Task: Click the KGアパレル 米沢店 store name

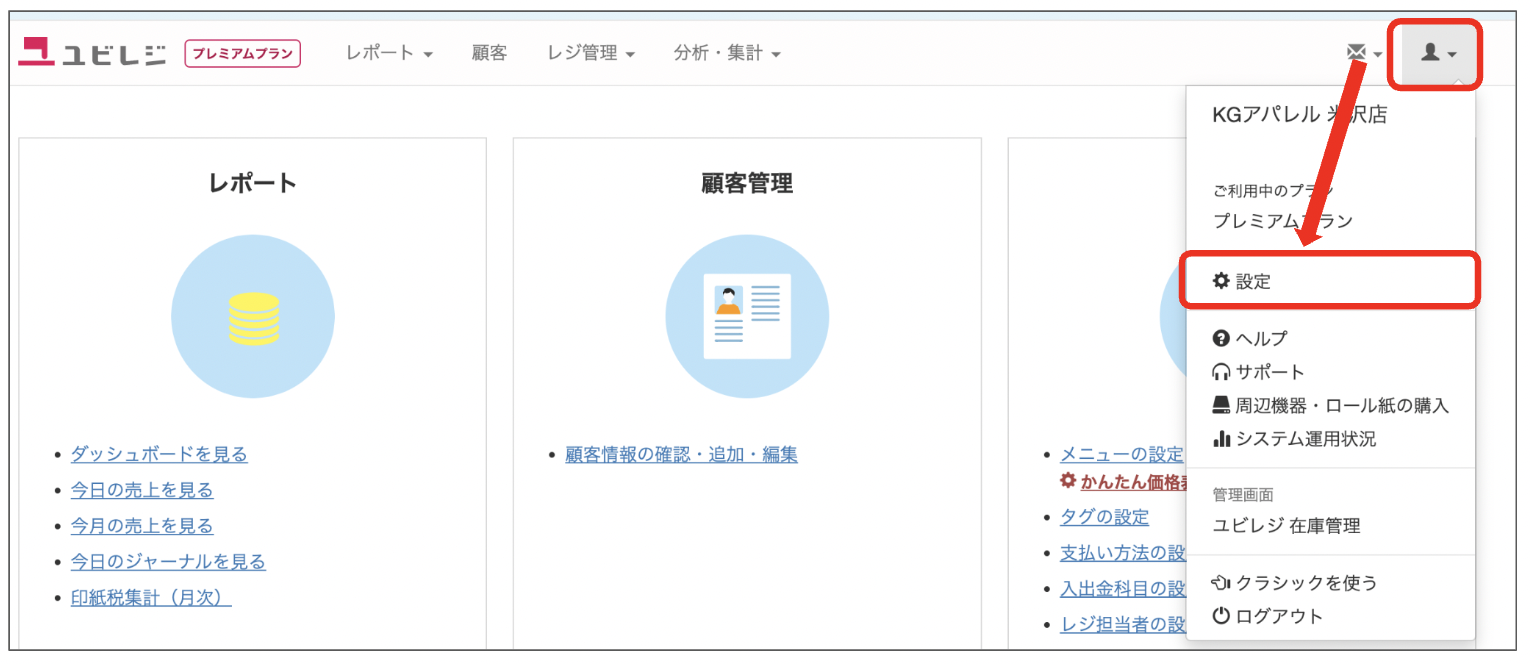Action: pyautogui.click(x=1299, y=115)
